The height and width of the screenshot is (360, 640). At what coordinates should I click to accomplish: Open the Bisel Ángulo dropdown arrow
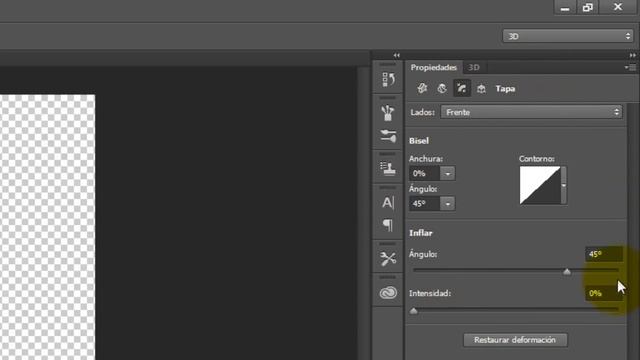point(448,203)
